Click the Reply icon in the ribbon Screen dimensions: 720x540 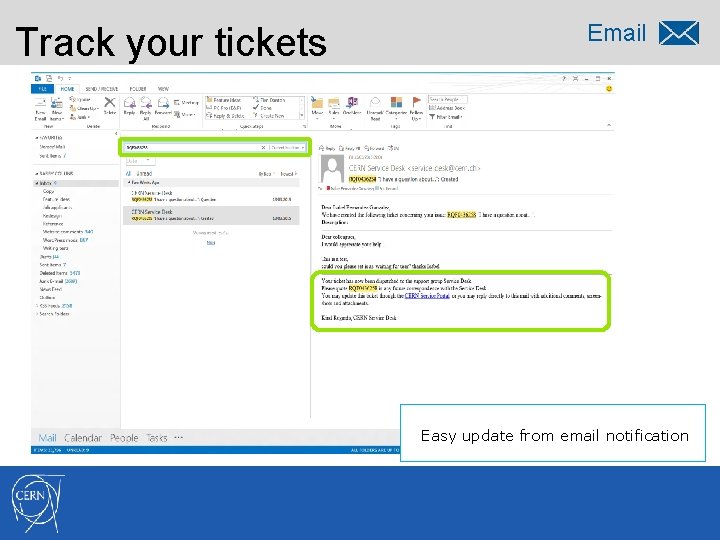(x=129, y=102)
